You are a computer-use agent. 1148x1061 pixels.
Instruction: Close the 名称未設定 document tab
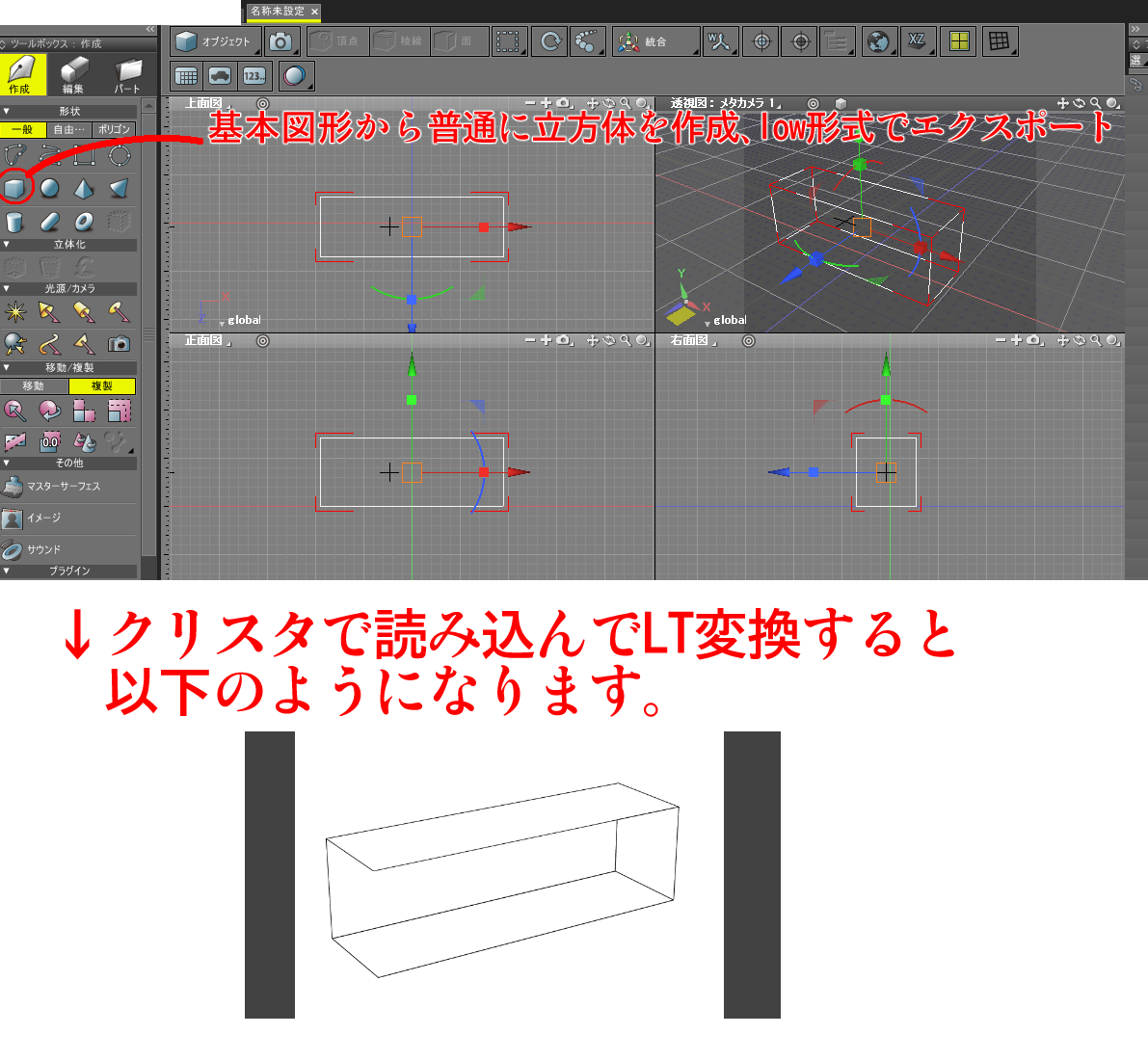pos(314,12)
